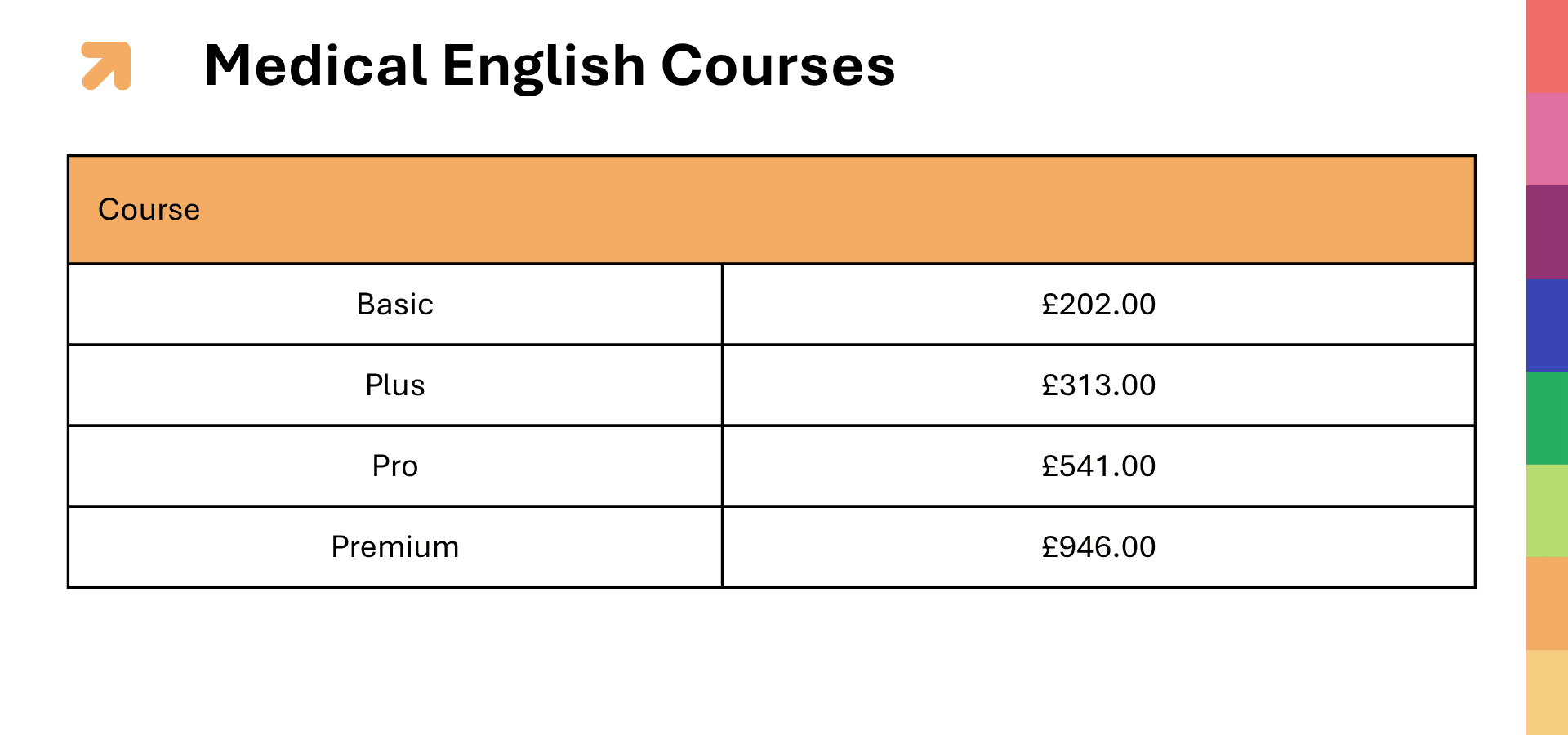
Task: Pick the orange swatch in side strip
Action: pos(1547,604)
